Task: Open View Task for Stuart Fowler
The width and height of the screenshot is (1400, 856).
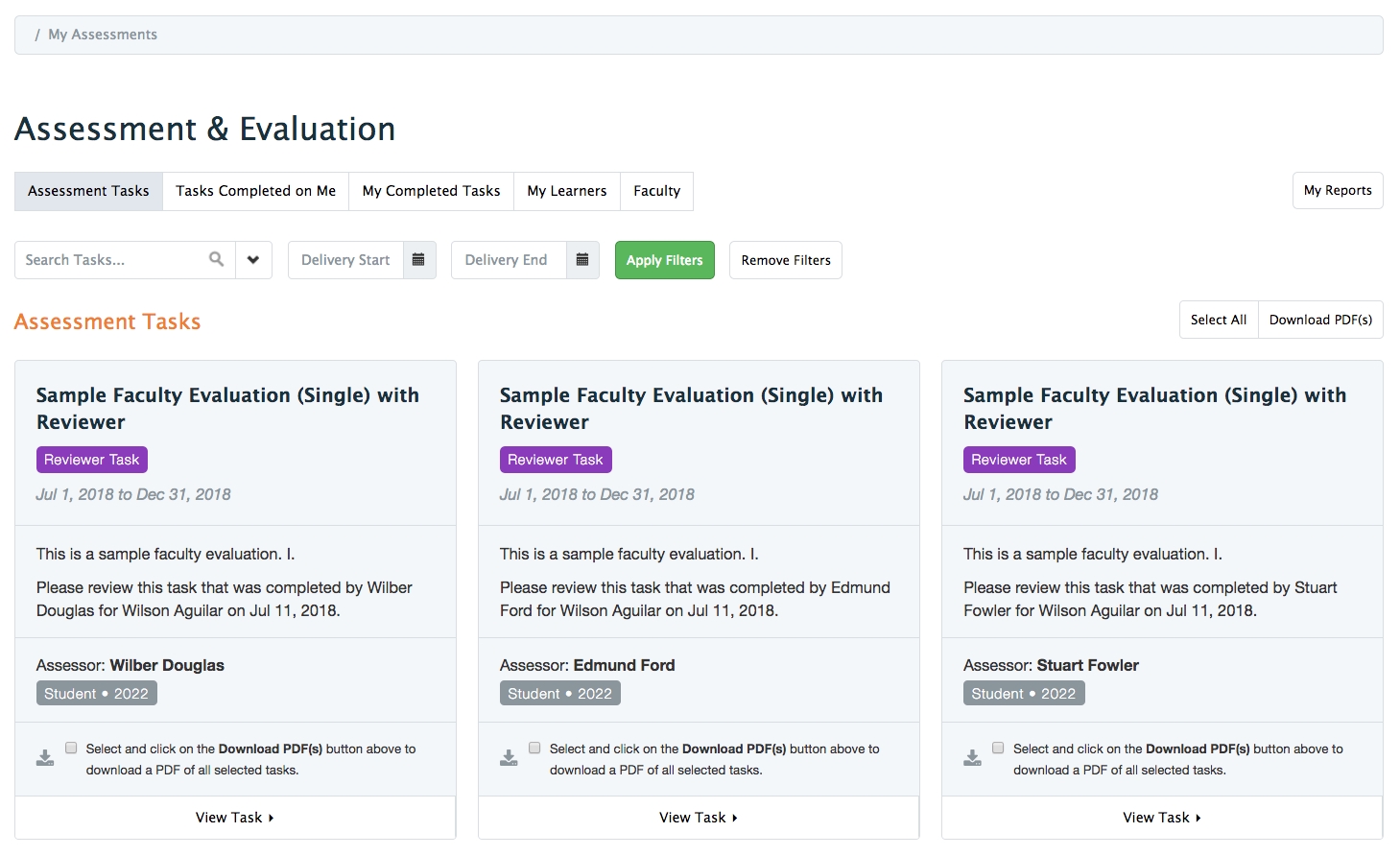Action: [x=1162, y=818]
